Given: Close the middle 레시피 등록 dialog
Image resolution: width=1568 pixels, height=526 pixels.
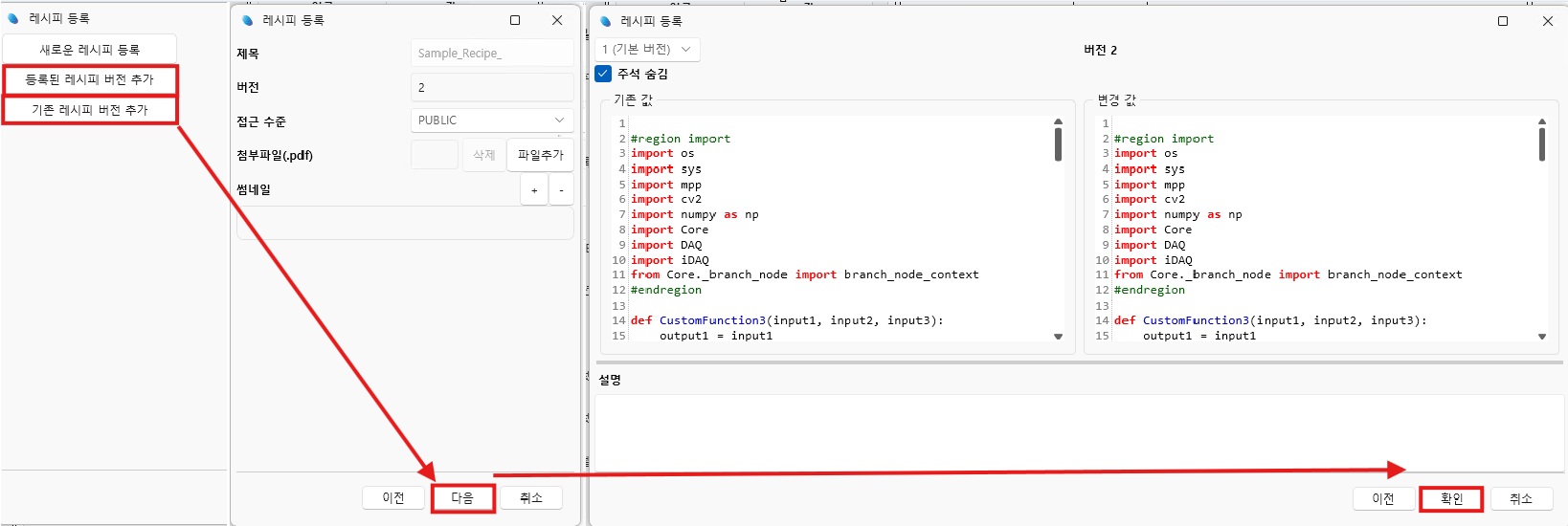Looking at the screenshot, I should tap(557, 20).
